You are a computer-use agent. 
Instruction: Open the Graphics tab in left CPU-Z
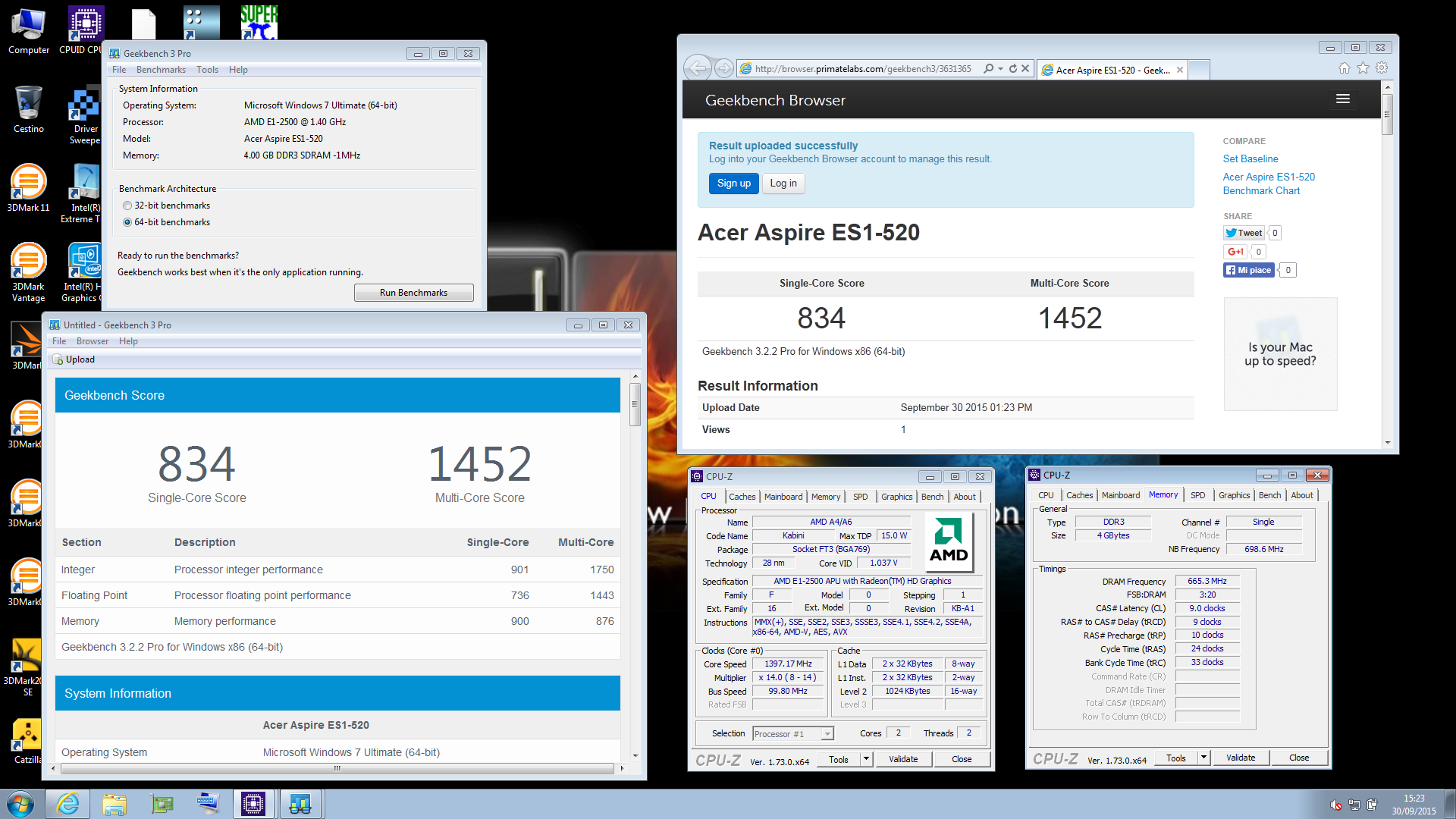point(896,497)
